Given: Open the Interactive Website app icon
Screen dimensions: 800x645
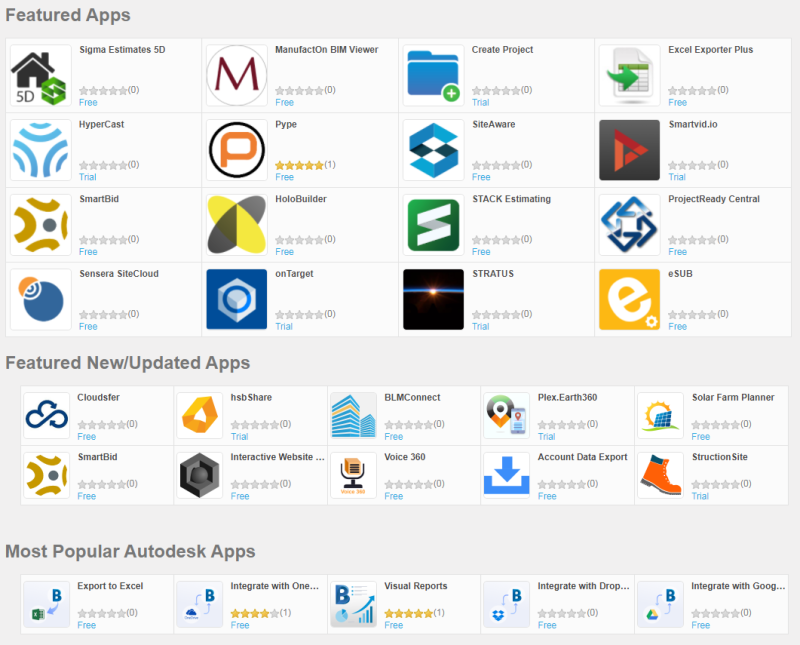Looking at the screenshot, I should click(200, 475).
